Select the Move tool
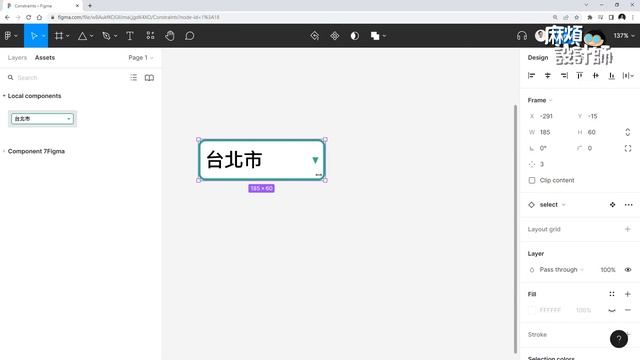Viewport: 640px width, 360px height. tap(34, 36)
